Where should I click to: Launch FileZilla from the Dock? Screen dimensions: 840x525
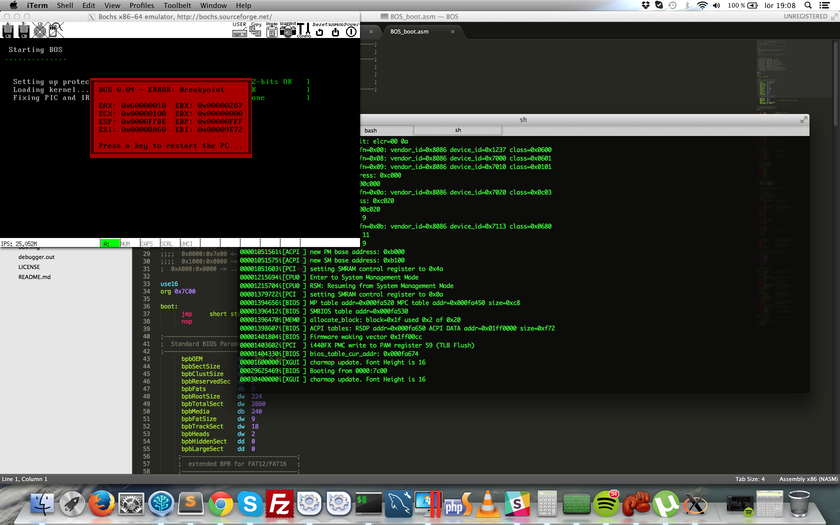pyautogui.click(x=280, y=503)
